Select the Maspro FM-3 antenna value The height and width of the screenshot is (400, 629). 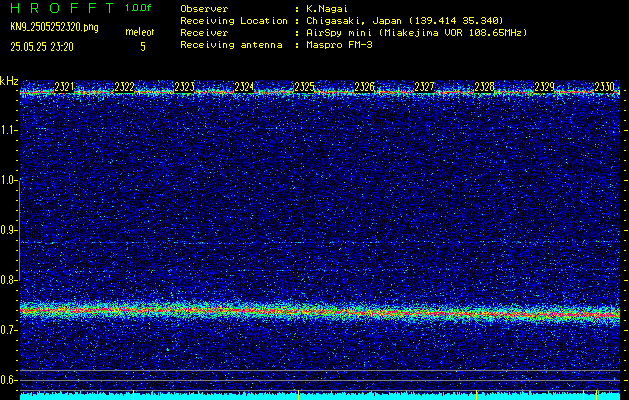pyautogui.click(x=339, y=45)
